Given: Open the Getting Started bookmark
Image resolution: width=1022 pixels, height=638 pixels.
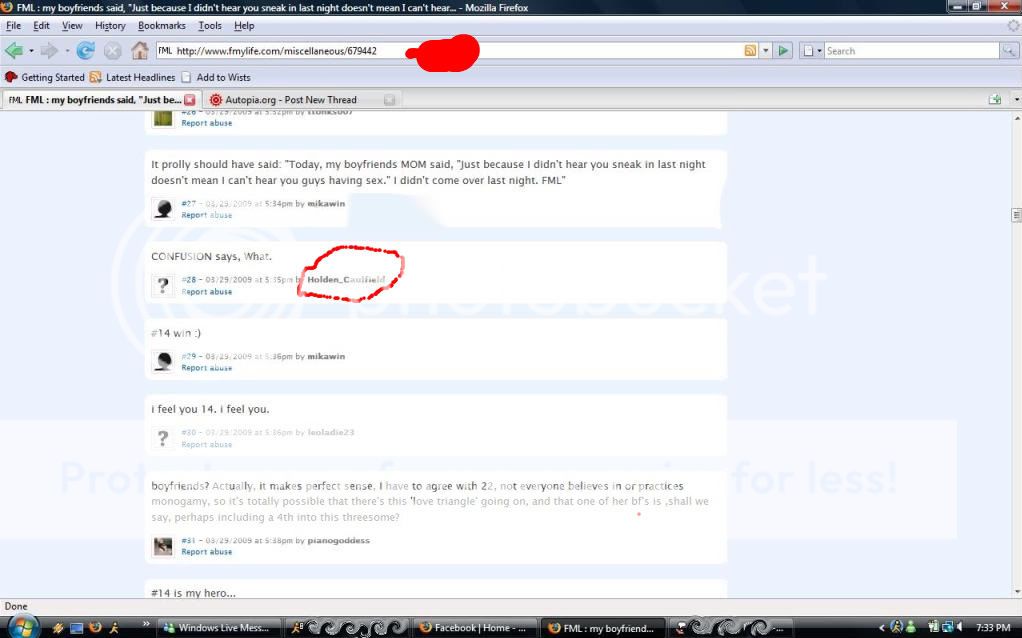Looking at the screenshot, I should 45,77.
